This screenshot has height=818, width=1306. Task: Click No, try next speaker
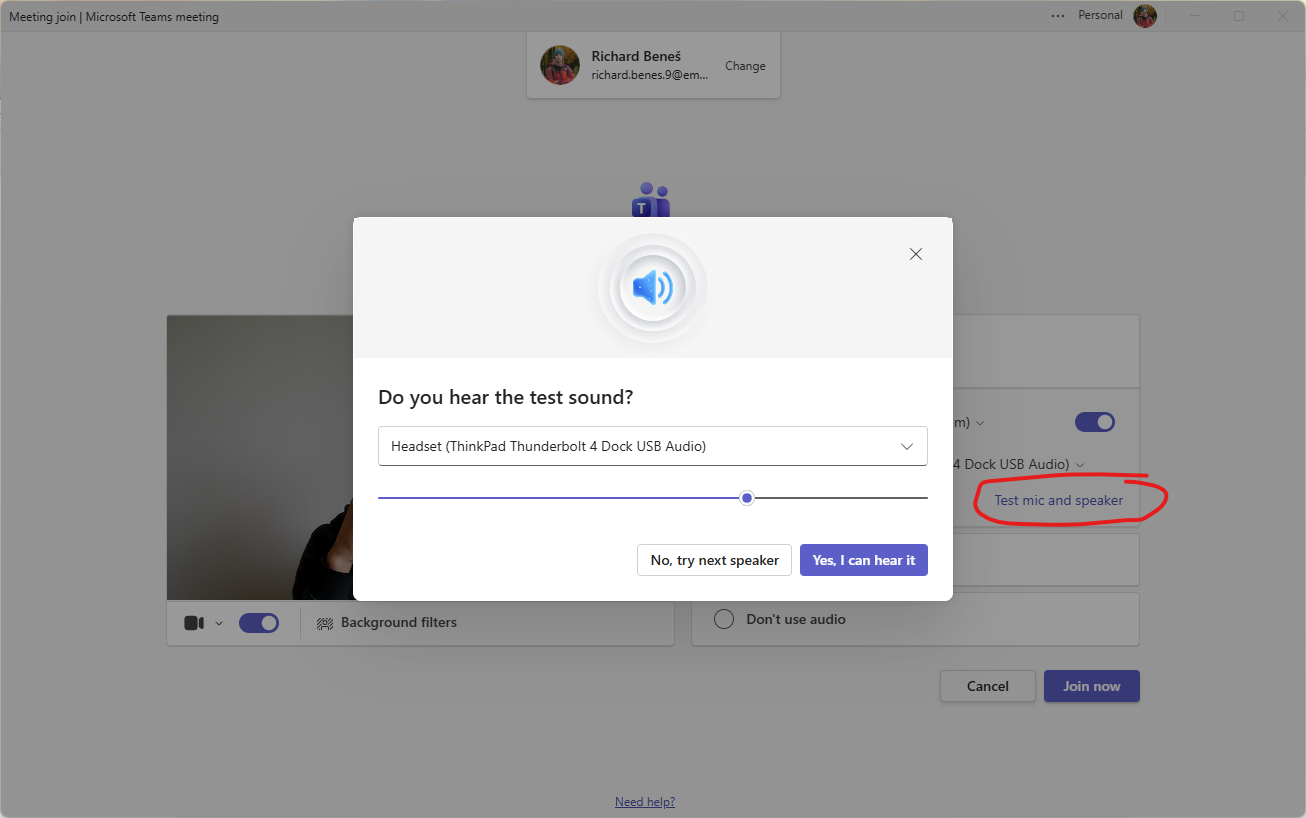(x=714, y=560)
